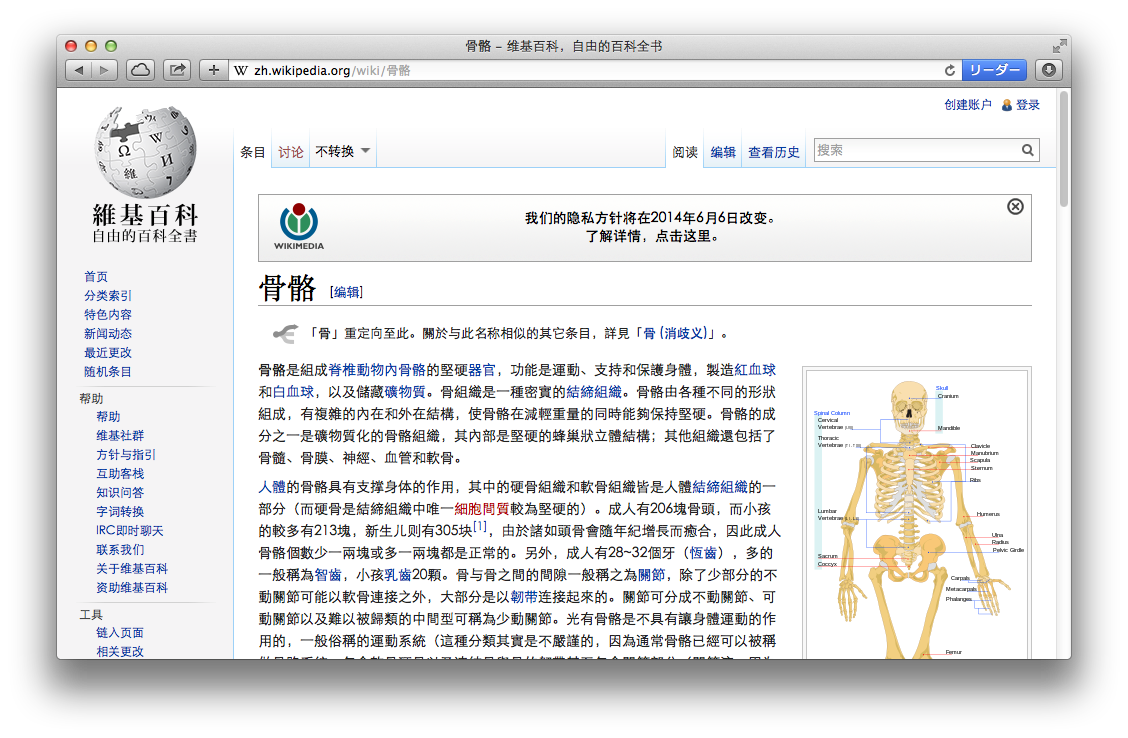Open 互助客栈 in the sidebar
Image resolution: width=1128 pixels, height=738 pixels.
120,474
